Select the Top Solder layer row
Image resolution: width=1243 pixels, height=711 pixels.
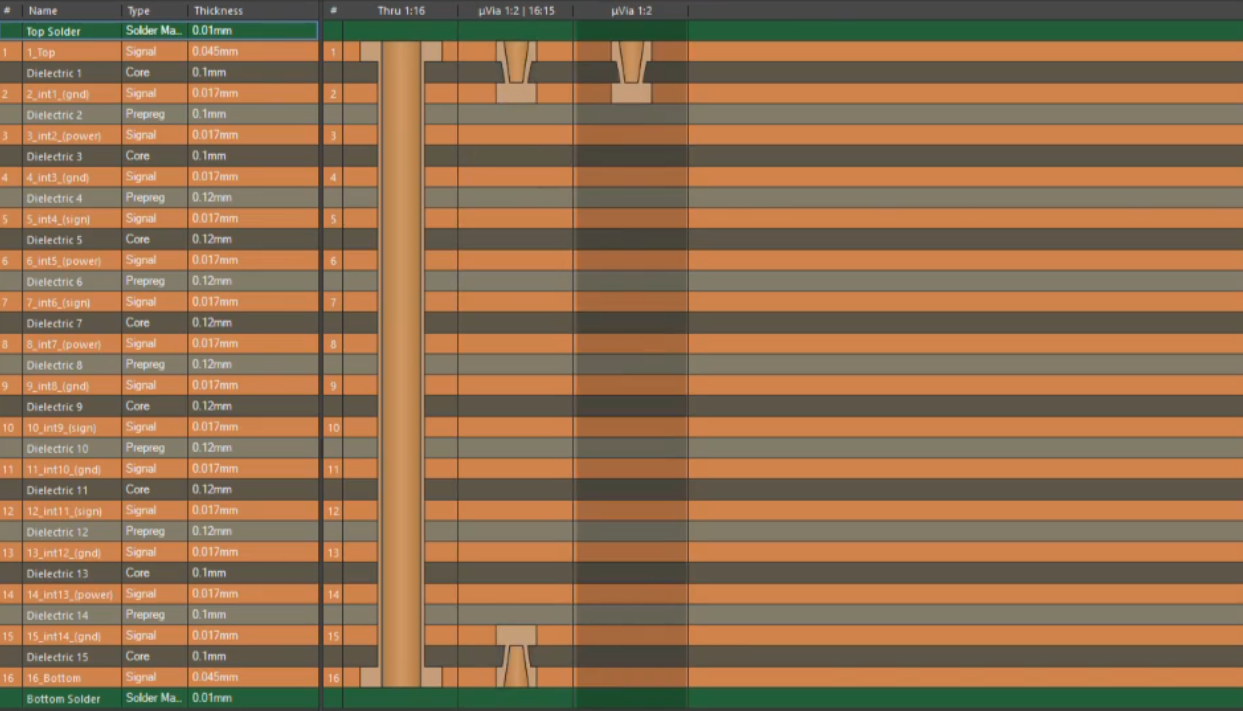(x=53, y=31)
